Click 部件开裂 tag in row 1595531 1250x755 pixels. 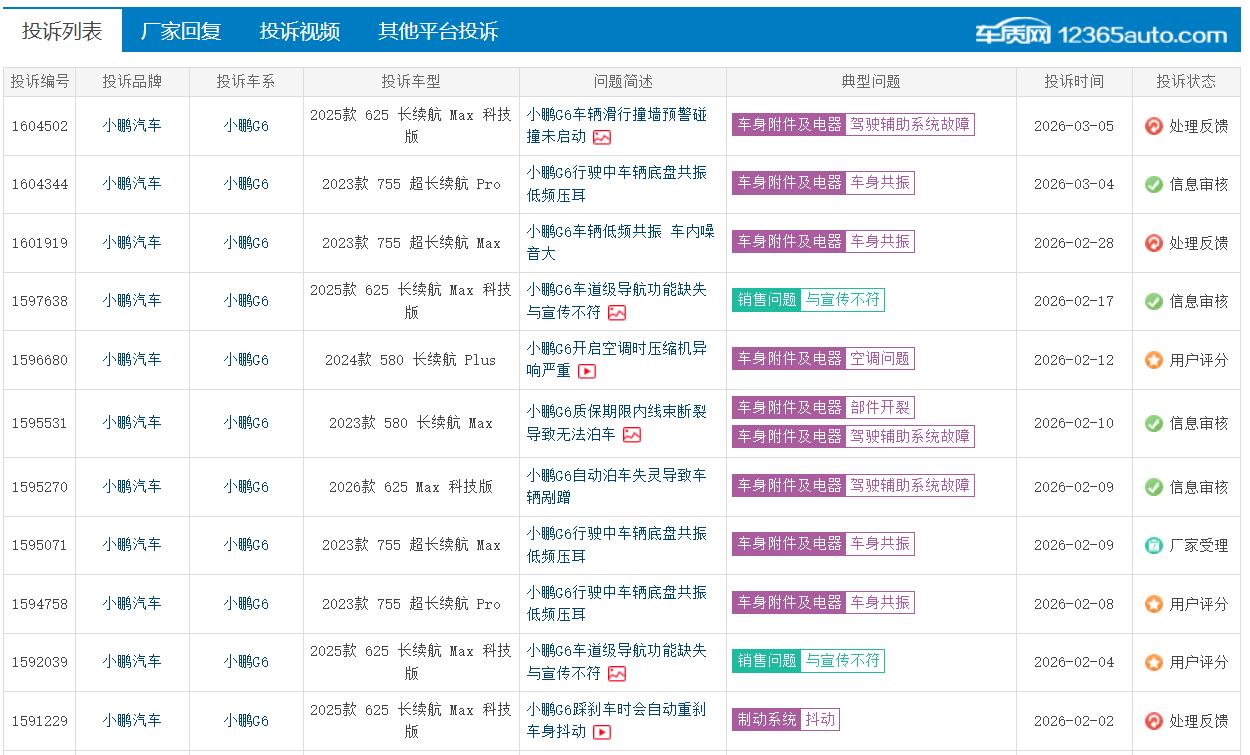[x=880, y=407]
